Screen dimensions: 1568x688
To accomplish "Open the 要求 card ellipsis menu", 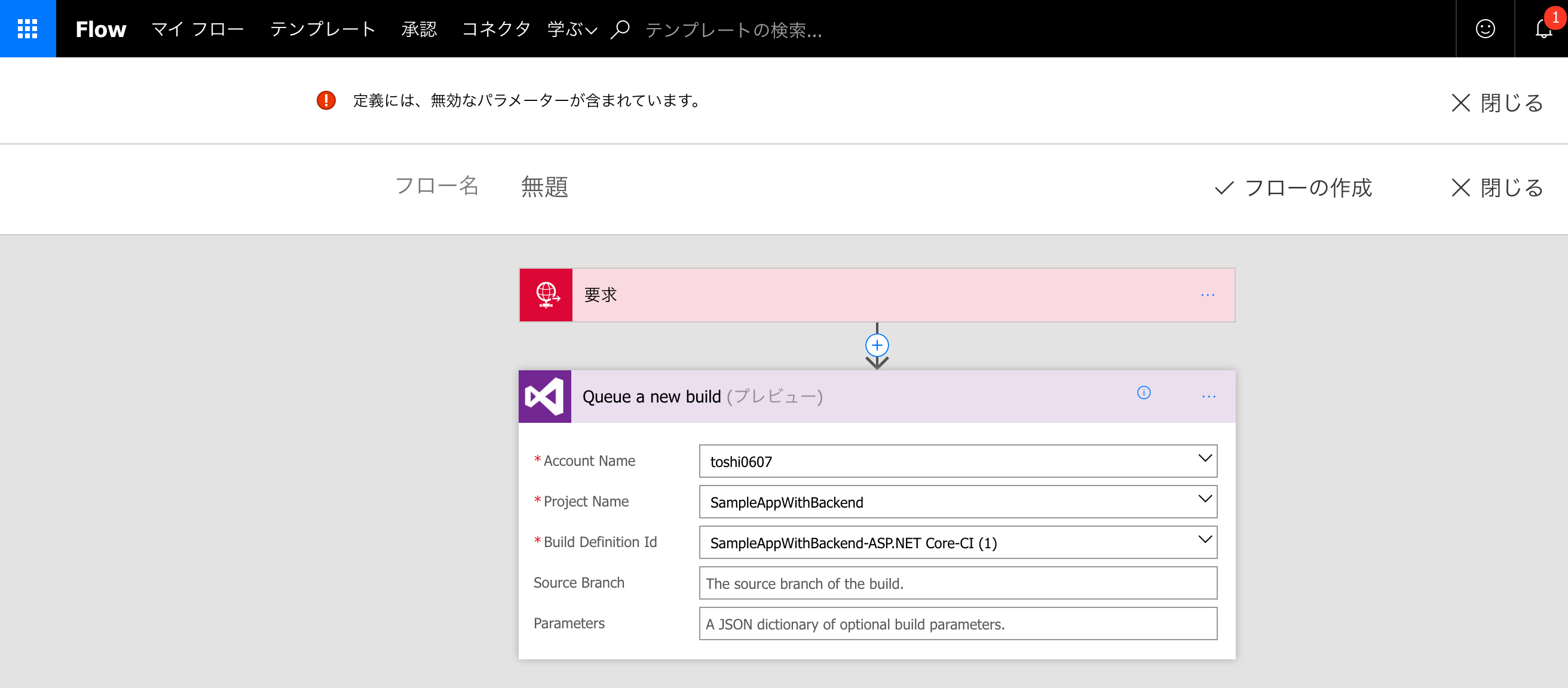I will tap(1208, 296).
